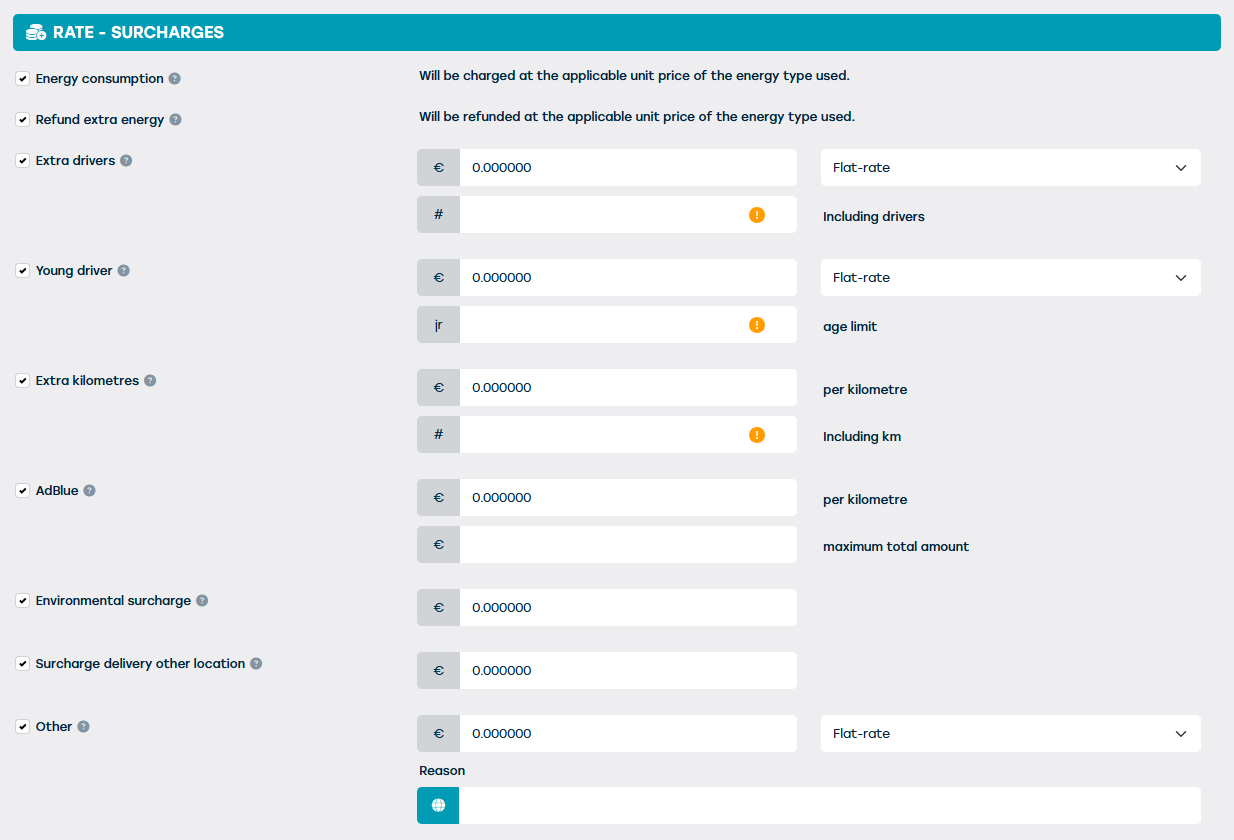Toggle the Extra kilometres checkbox
Viewport: 1234px width, 840px height.
pos(23,381)
